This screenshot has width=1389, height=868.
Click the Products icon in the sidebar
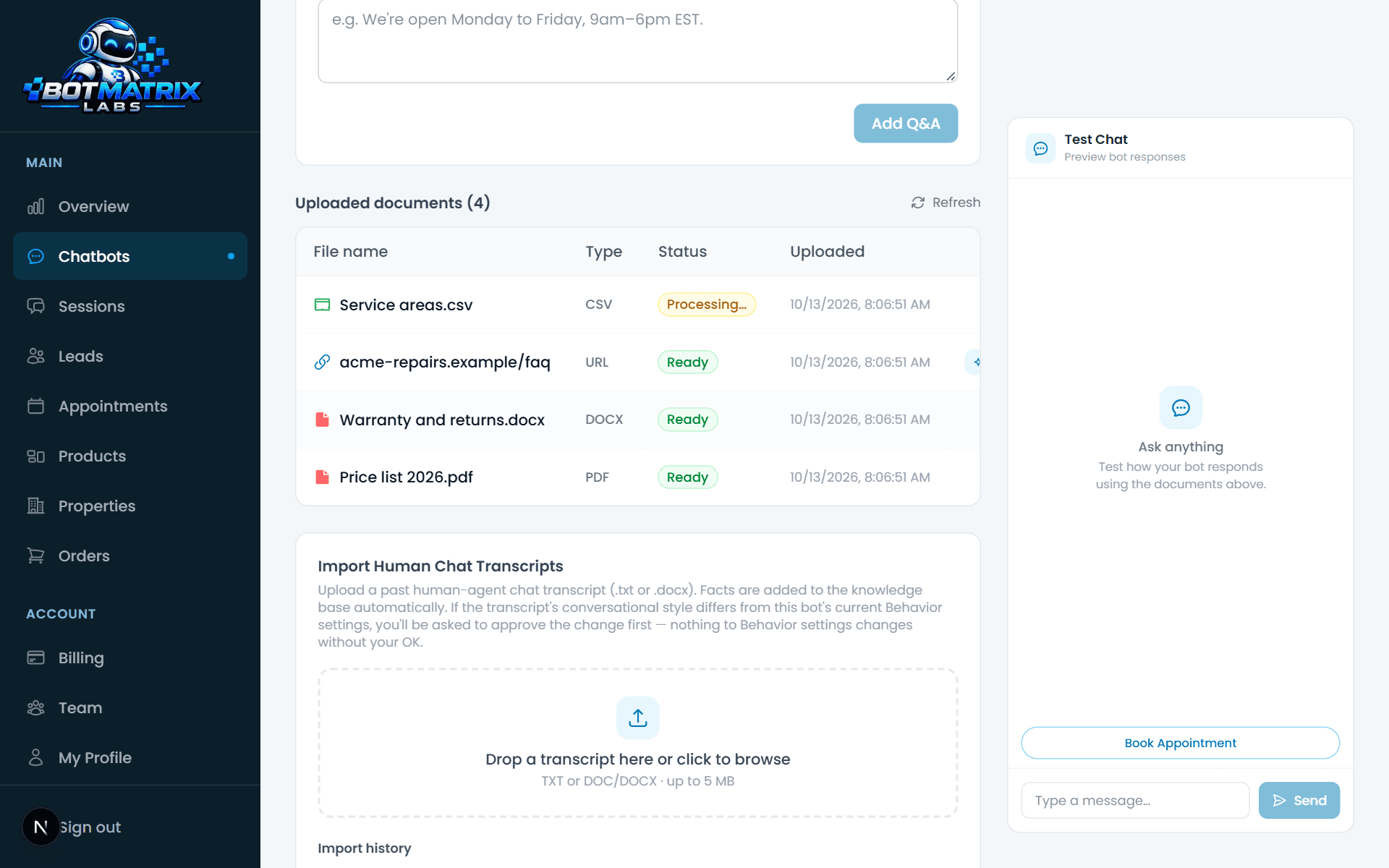(x=35, y=456)
